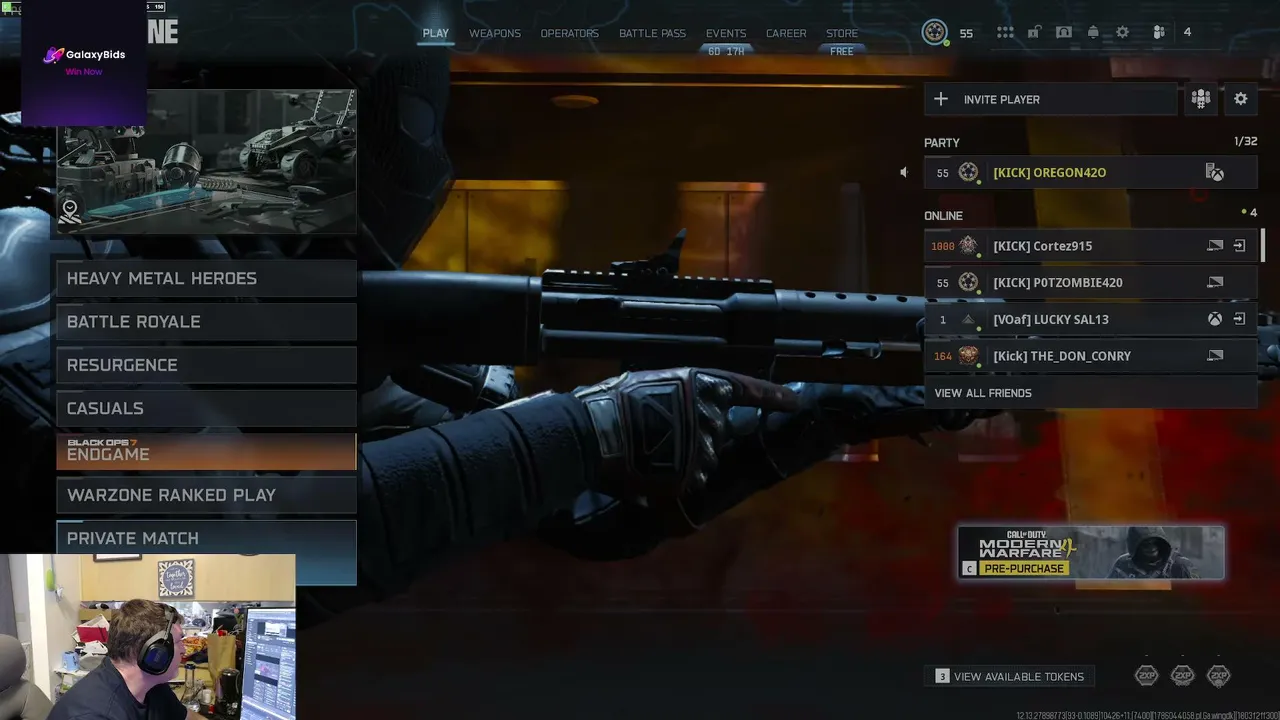Viewport: 1280px width, 720px height.
Task: Click the ONLINE section heading
Action: (943, 216)
